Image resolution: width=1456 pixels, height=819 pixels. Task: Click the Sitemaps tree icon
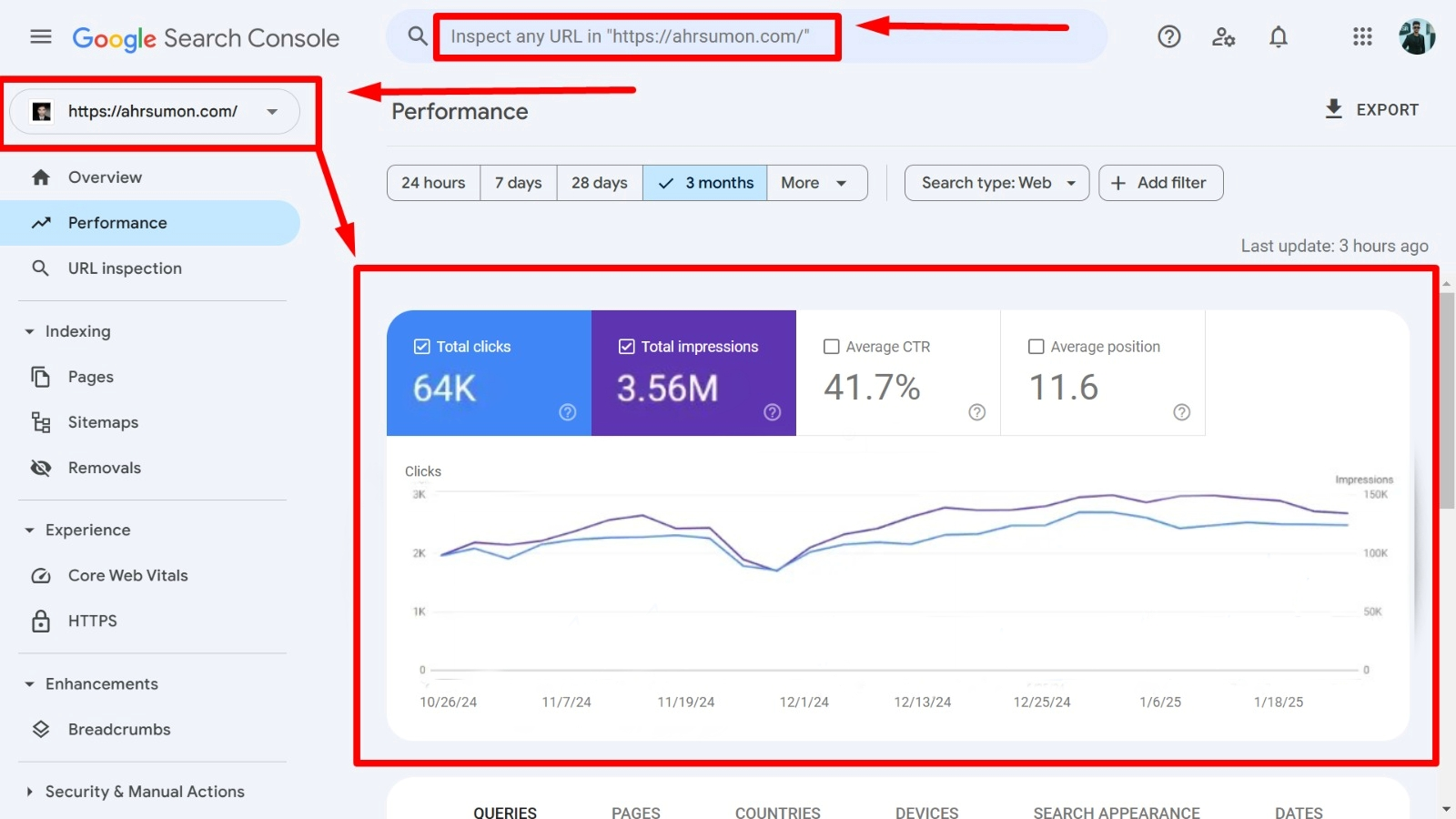coord(41,422)
